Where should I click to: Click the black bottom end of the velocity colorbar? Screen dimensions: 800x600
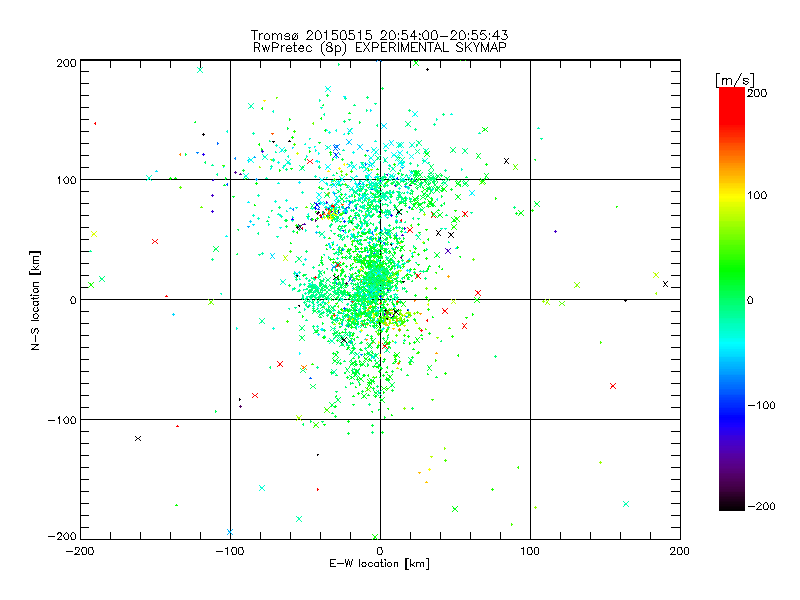[x=732, y=506]
